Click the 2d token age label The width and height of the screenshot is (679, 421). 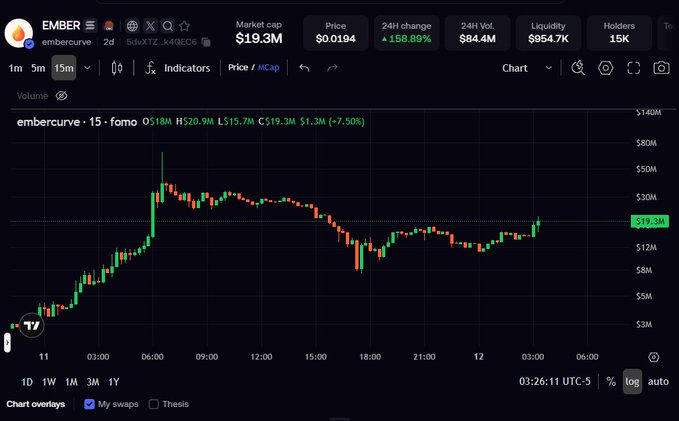click(109, 42)
